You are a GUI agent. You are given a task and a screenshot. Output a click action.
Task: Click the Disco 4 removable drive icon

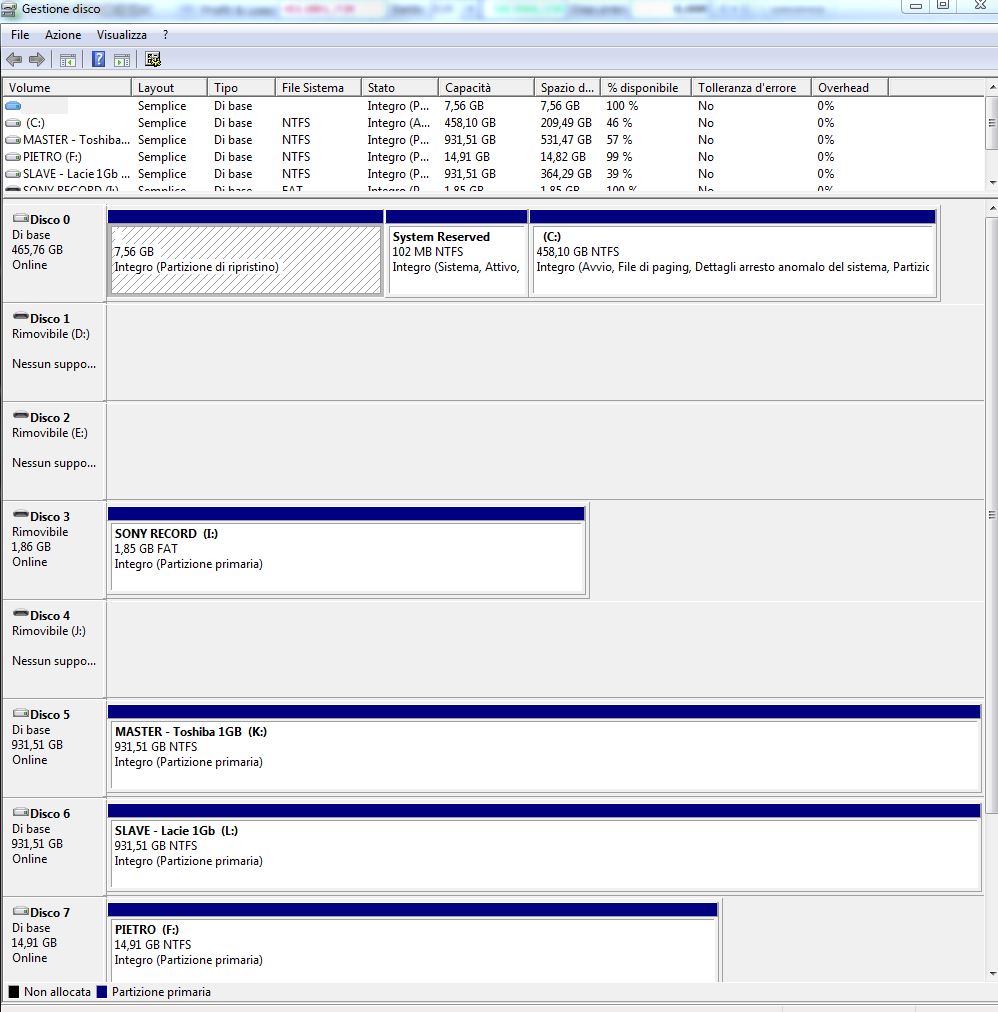tap(21, 614)
